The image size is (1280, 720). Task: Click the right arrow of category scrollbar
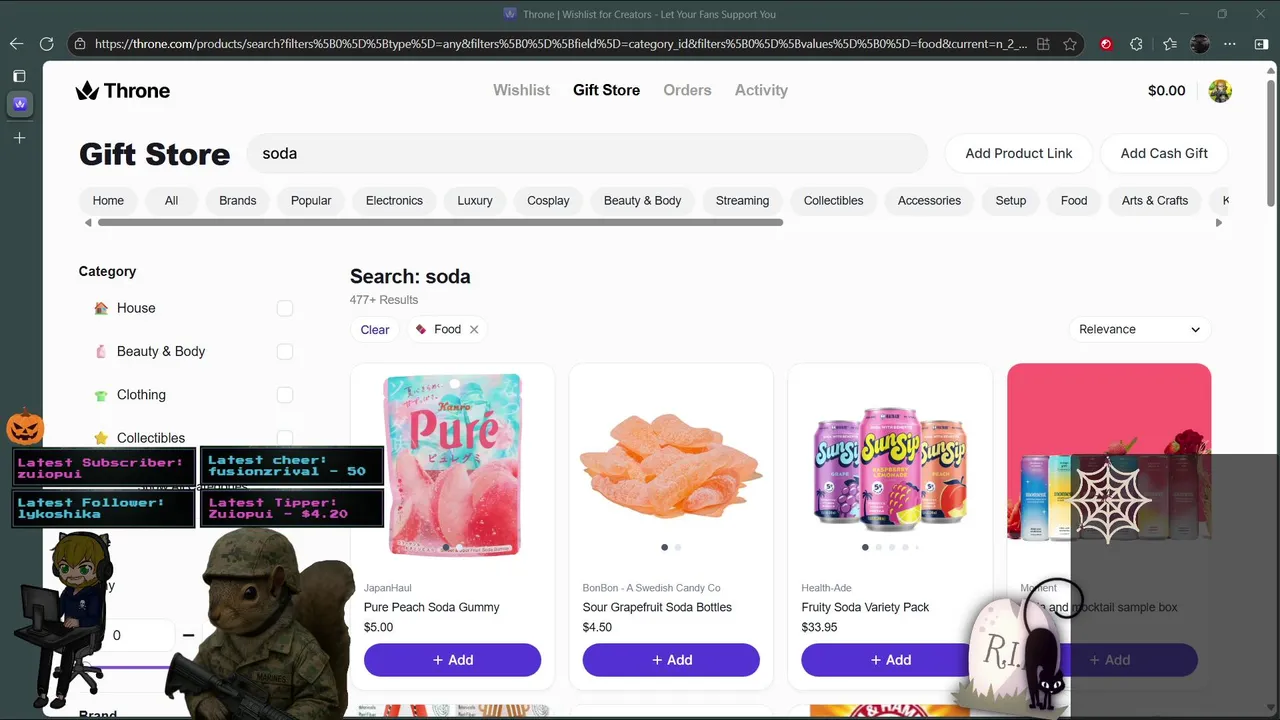[1218, 222]
